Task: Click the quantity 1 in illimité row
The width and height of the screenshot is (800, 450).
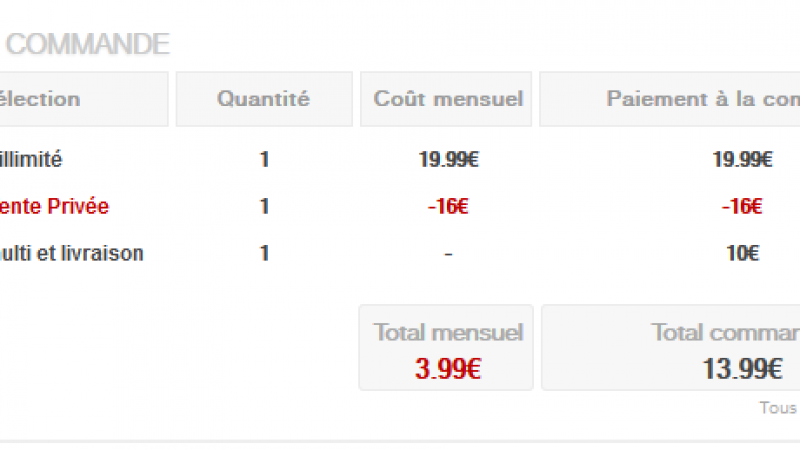Action: click(x=264, y=159)
